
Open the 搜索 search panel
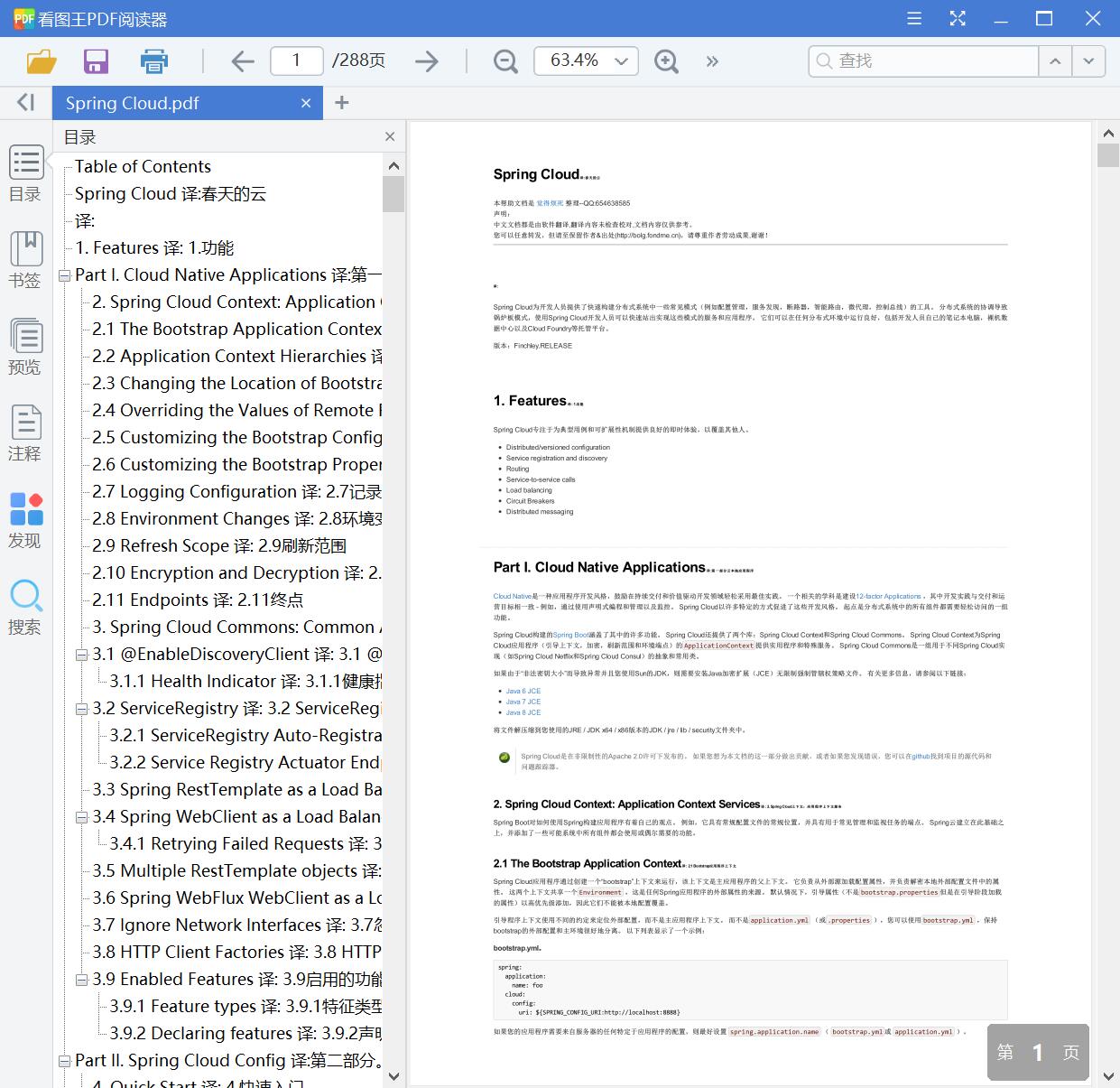(25, 608)
